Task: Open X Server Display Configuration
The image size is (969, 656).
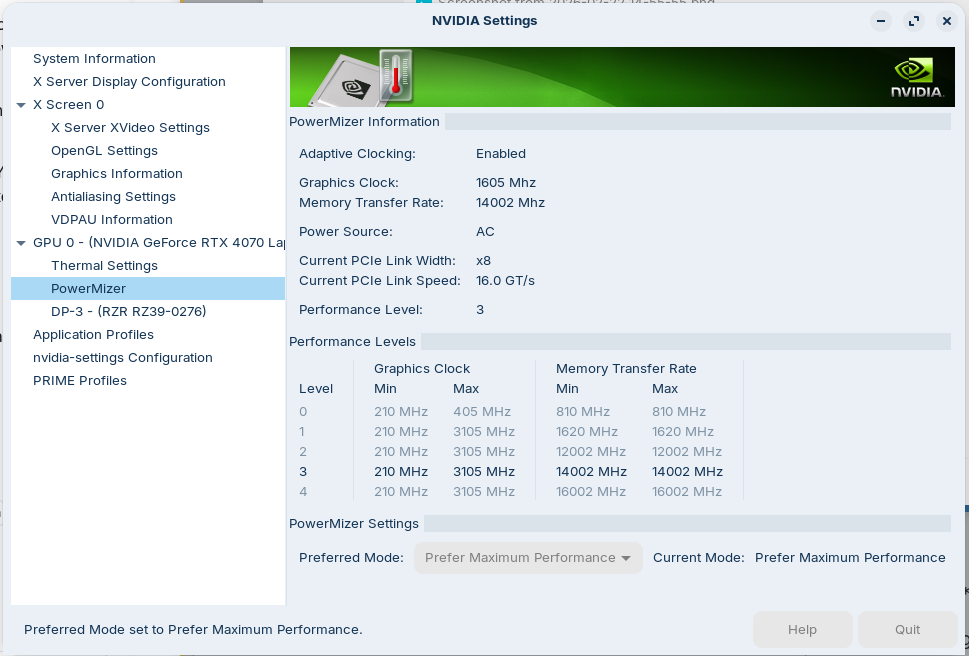Action: click(129, 82)
